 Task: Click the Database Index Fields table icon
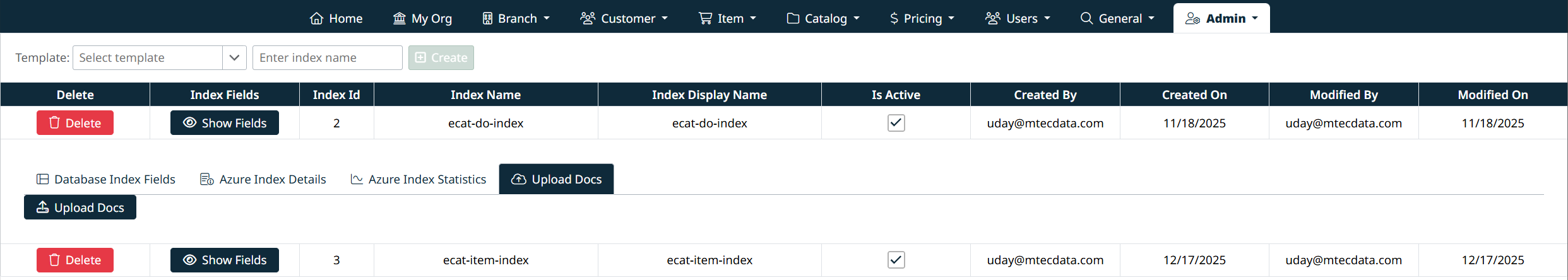point(43,180)
